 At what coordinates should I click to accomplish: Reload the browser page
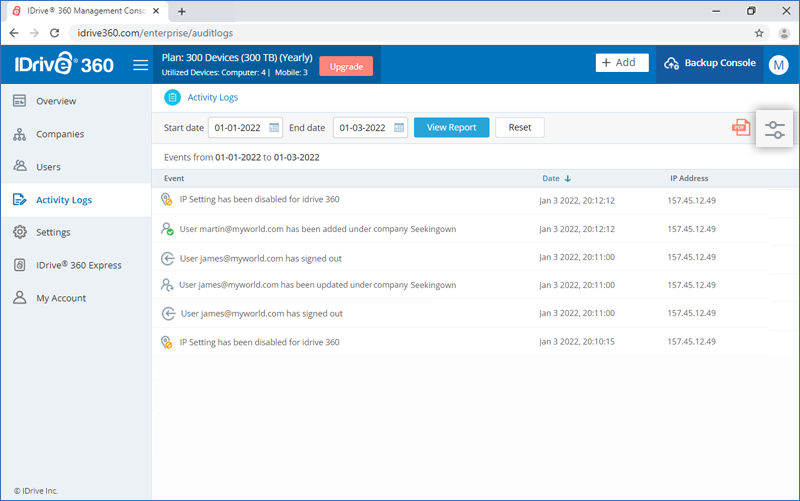tap(55, 33)
